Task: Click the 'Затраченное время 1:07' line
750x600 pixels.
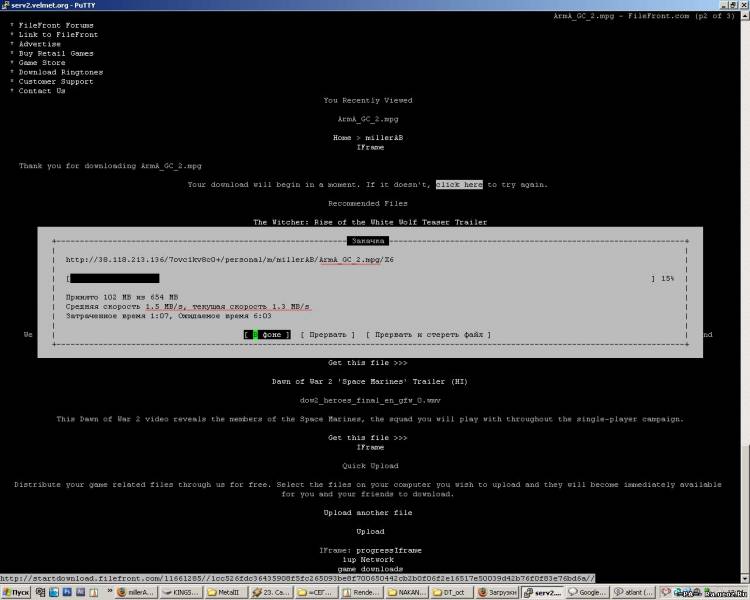Action: 168,316
